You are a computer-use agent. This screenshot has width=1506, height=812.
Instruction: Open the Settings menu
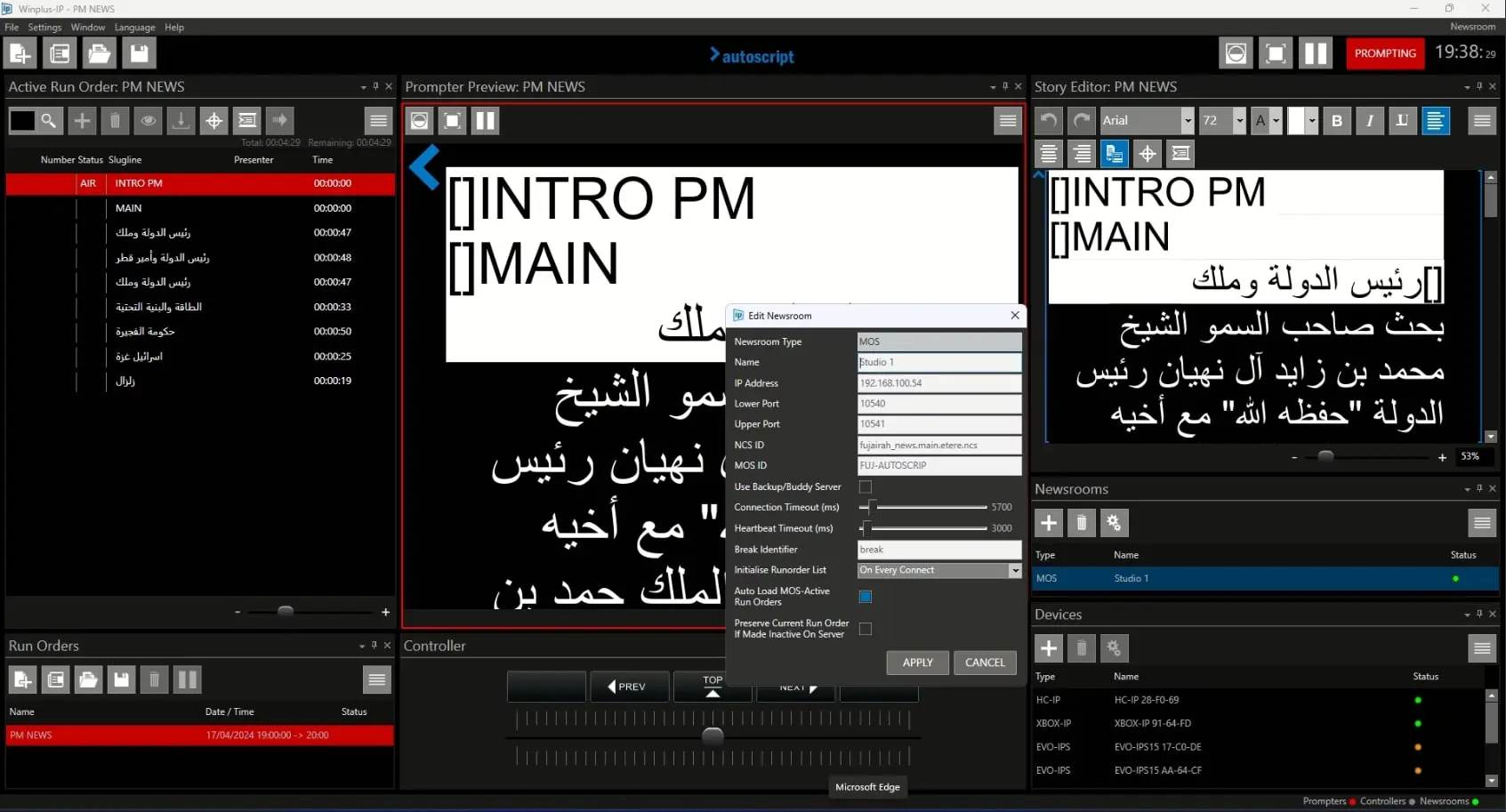tap(44, 28)
